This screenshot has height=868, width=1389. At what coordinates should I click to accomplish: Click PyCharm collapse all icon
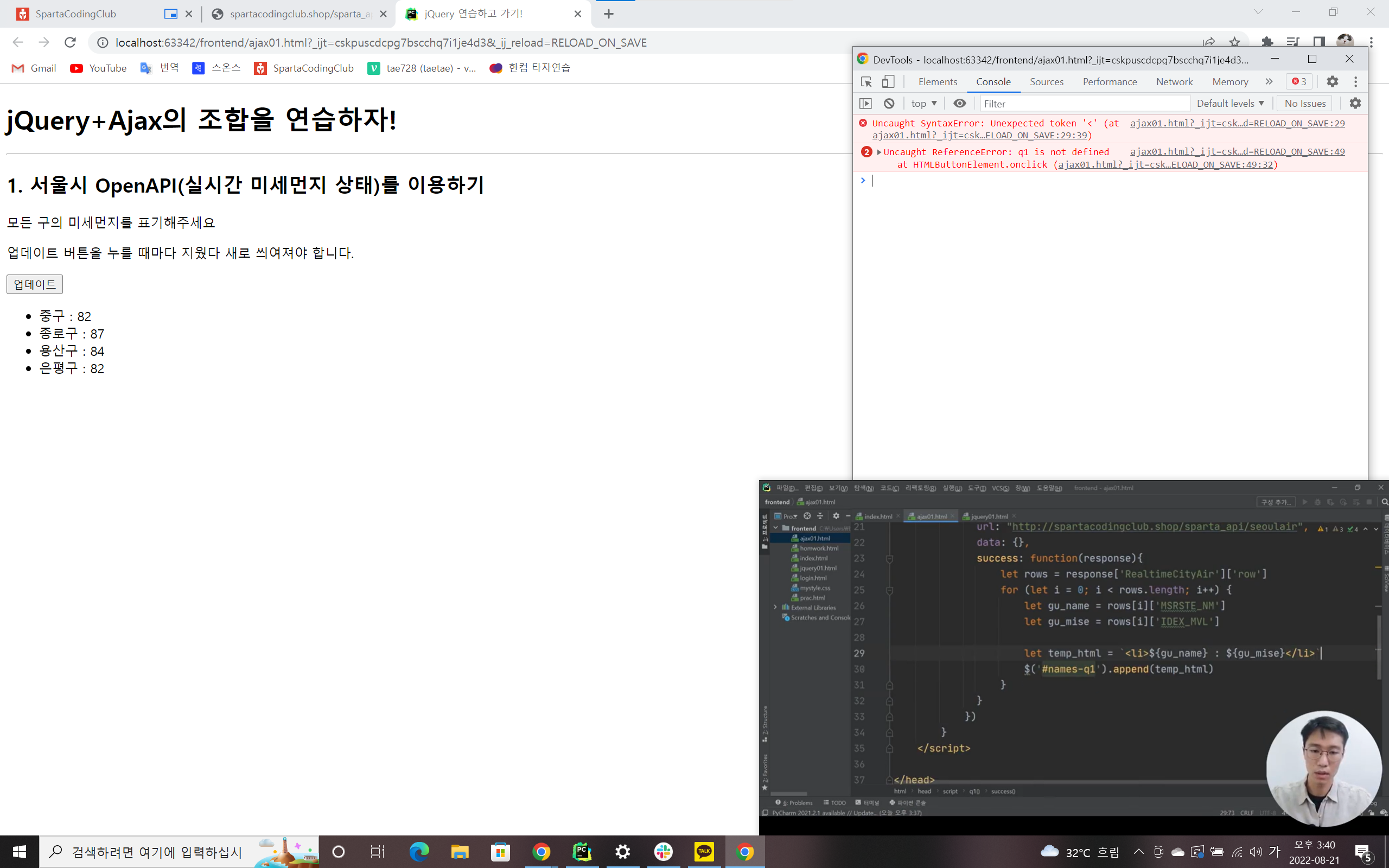click(x=820, y=515)
